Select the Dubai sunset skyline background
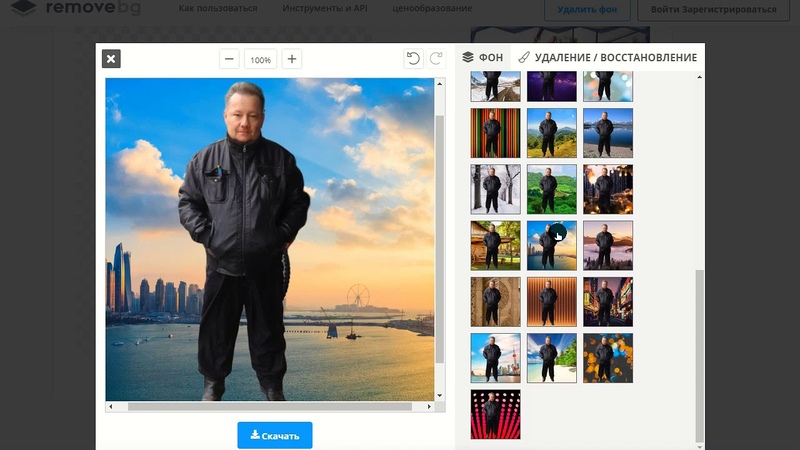The width and height of the screenshot is (800, 450). pos(552,245)
